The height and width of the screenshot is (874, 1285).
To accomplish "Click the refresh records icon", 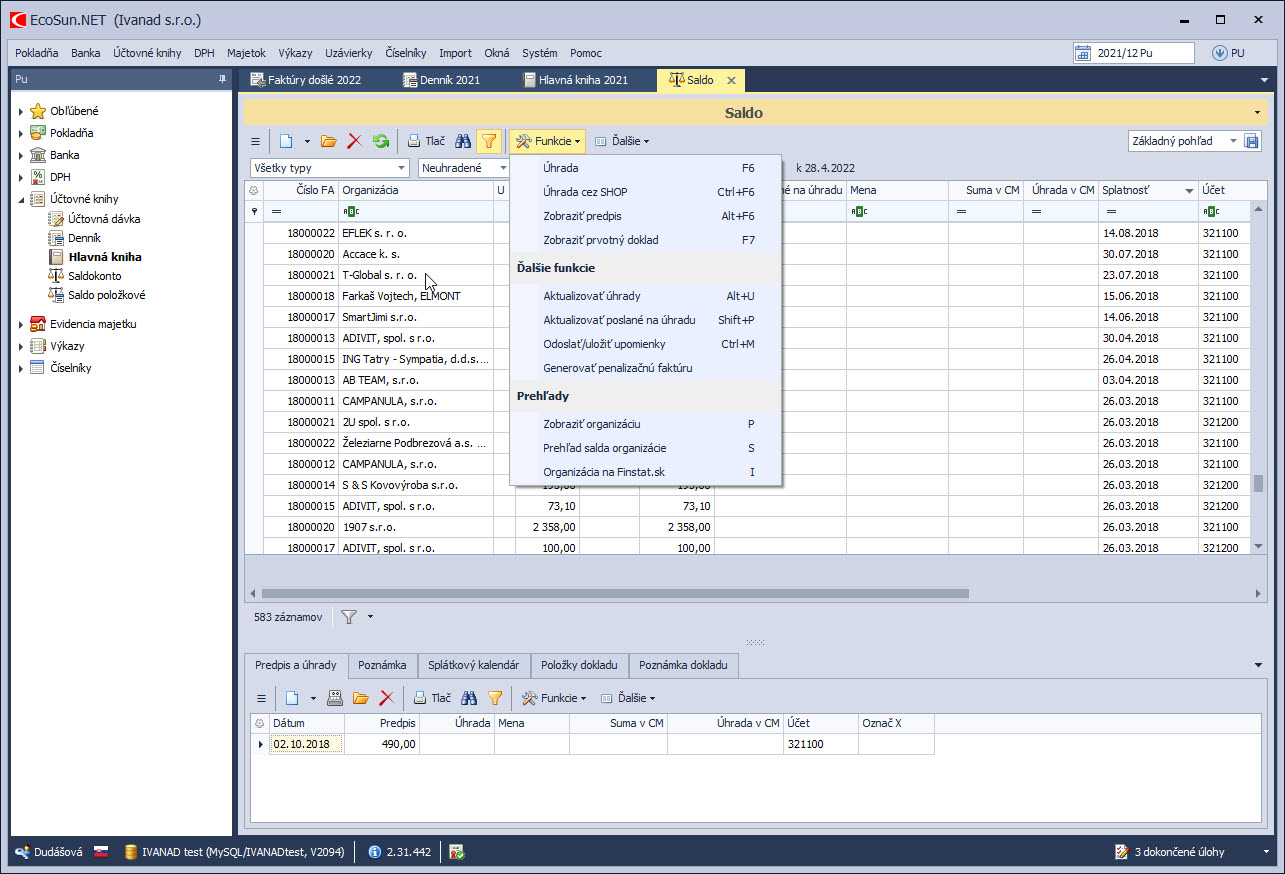I will click(x=380, y=140).
